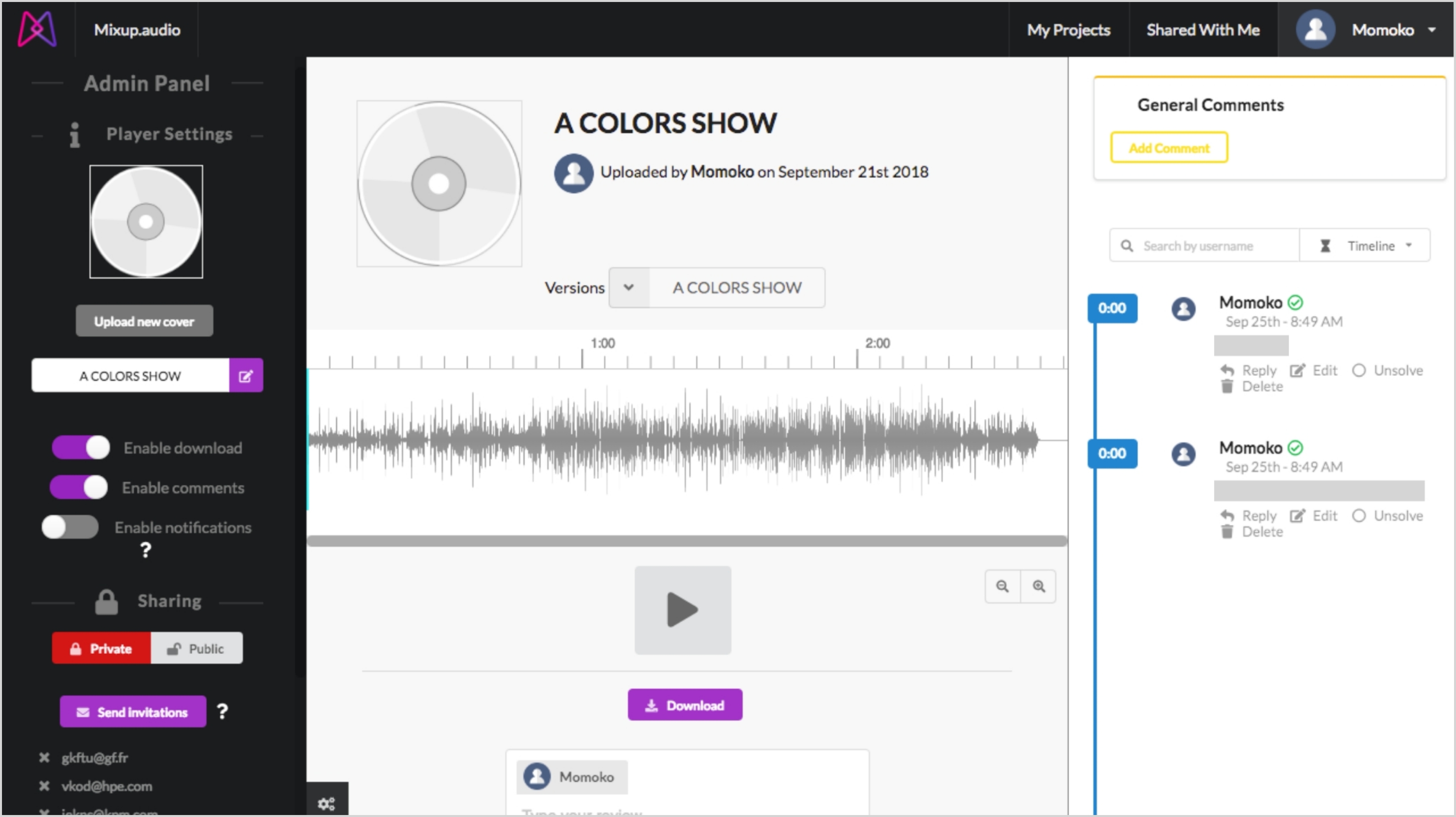Image resolution: width=1456 pixels, height=817 pixels.
Task: Click the purple Download button
Action: (x=685, y=704)
